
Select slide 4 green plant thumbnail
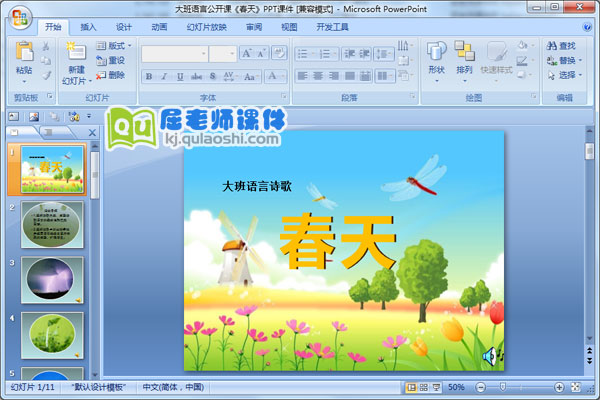click(52, 336)
